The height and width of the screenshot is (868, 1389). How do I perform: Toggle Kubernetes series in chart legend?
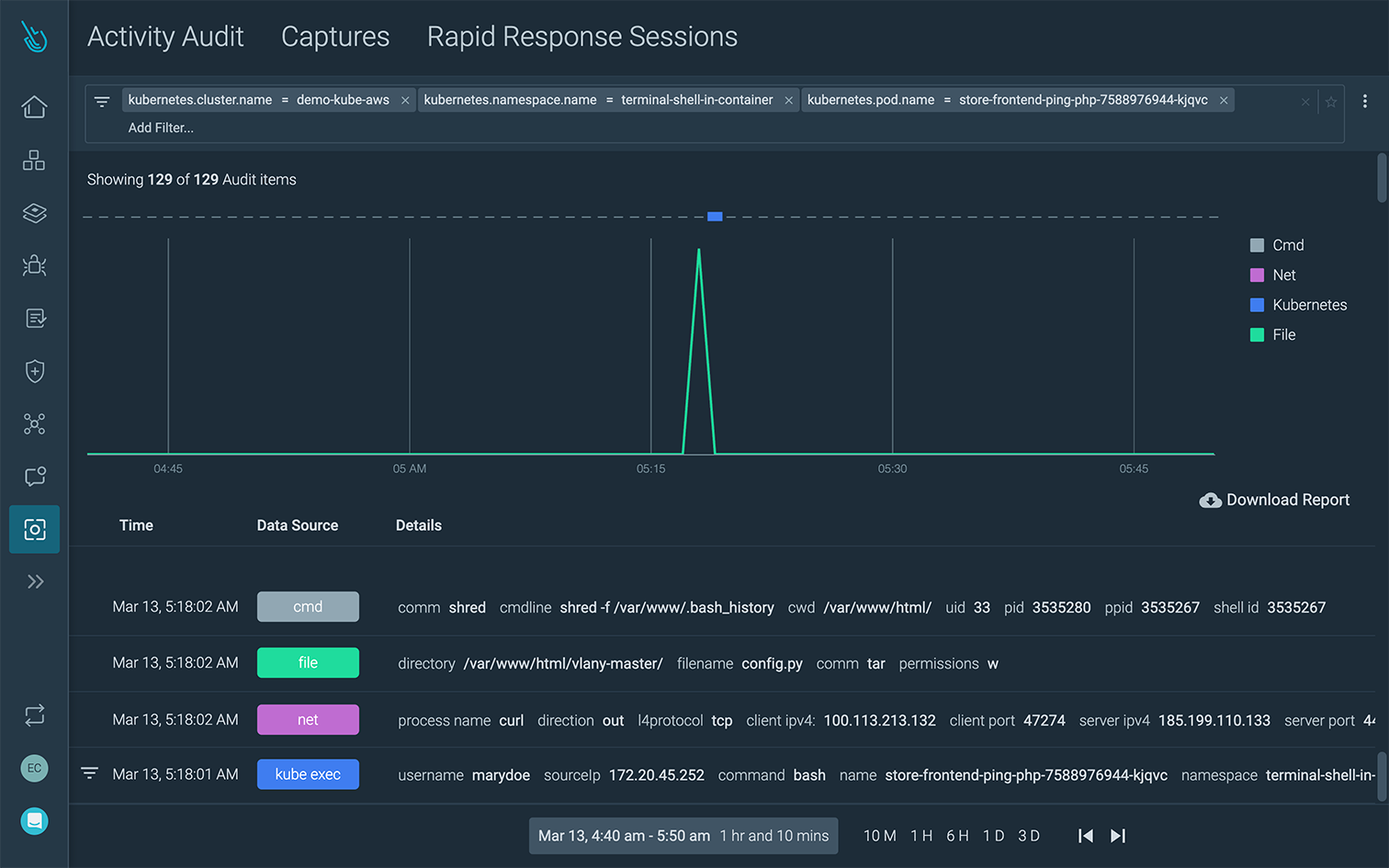click(1299, 305)
